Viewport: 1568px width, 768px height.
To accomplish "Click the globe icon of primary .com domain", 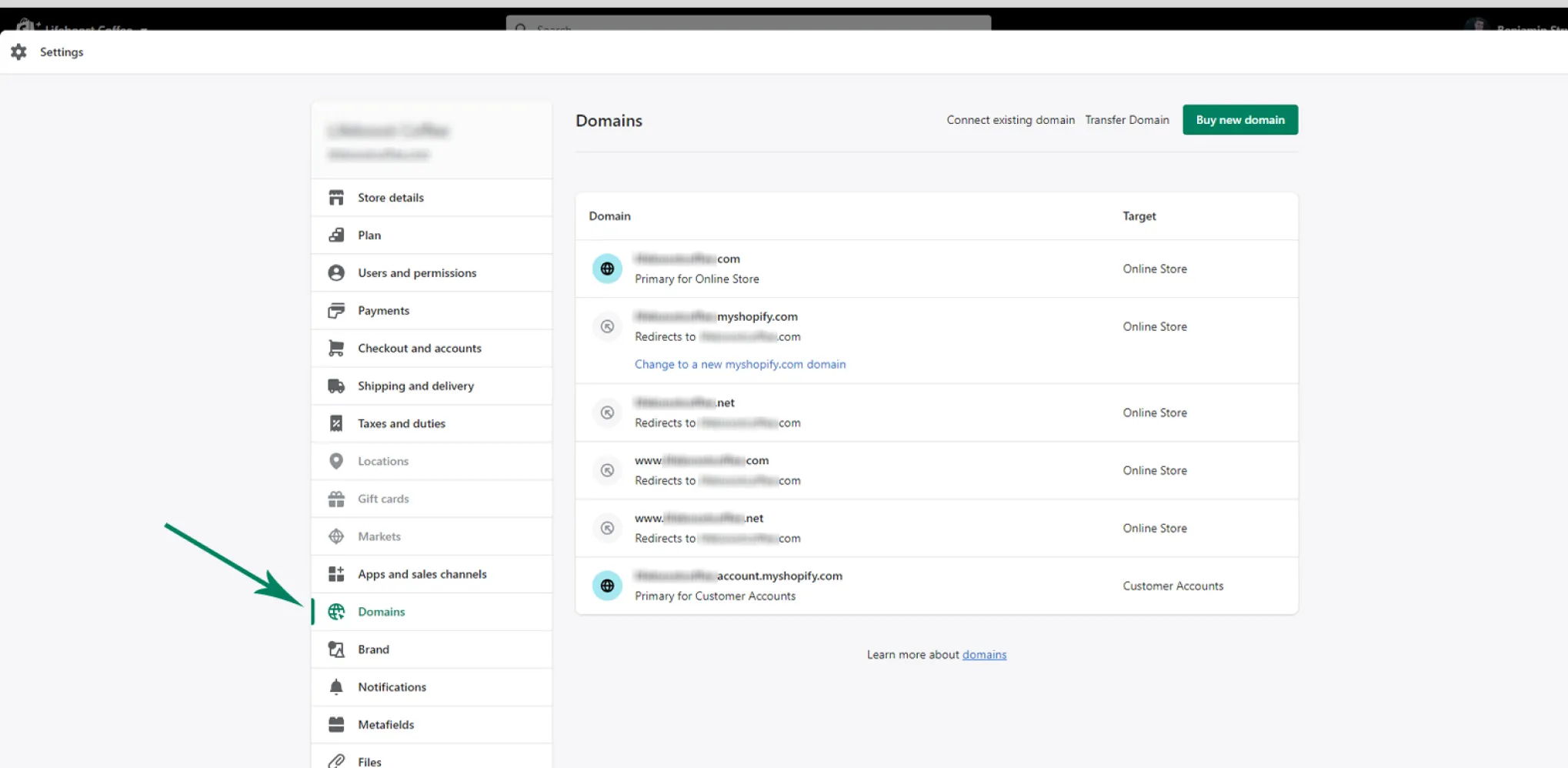I will pyautogui.click(x=607, y=269).
